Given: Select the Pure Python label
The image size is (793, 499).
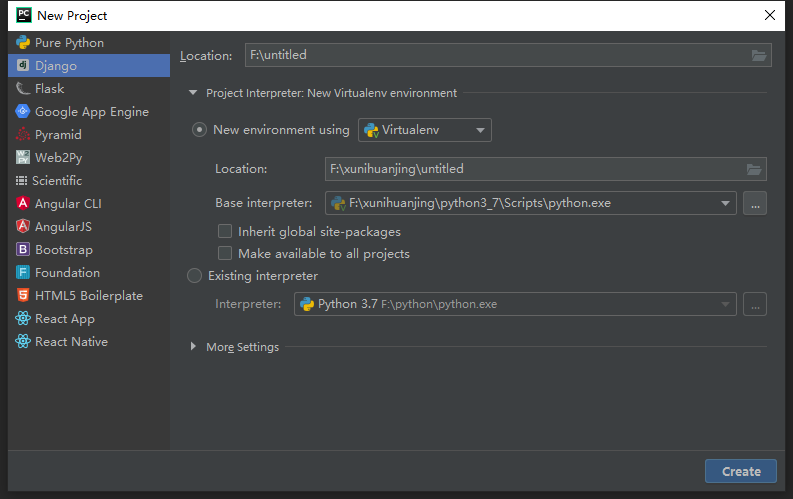Looking at the screenshot, I should tap(69, 43).
